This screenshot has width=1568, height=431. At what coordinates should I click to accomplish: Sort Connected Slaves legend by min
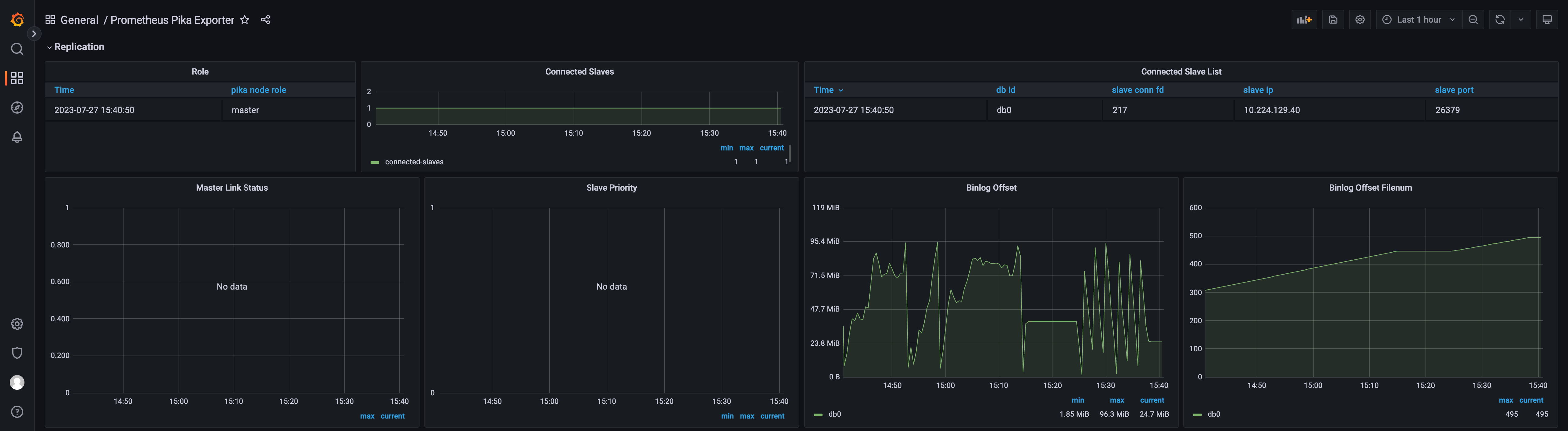(x=727, y=148)
